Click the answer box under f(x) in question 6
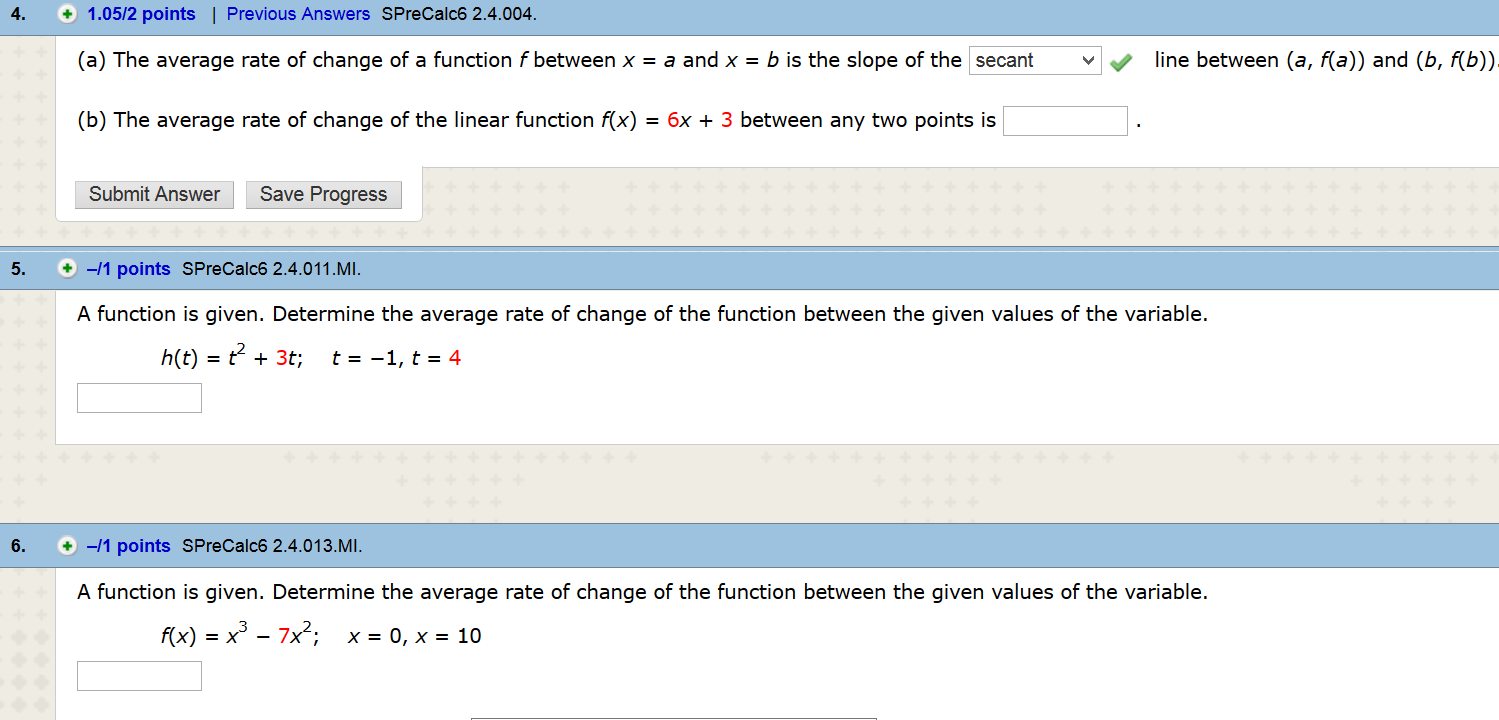This screenshot has width=1499, height=720. [x=139, y=675]
